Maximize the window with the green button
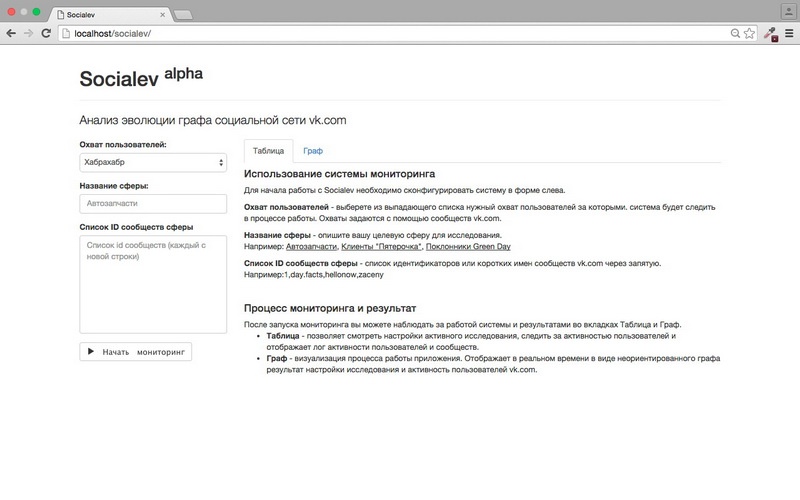The image size is (800, 500). (x=36, y=11)
